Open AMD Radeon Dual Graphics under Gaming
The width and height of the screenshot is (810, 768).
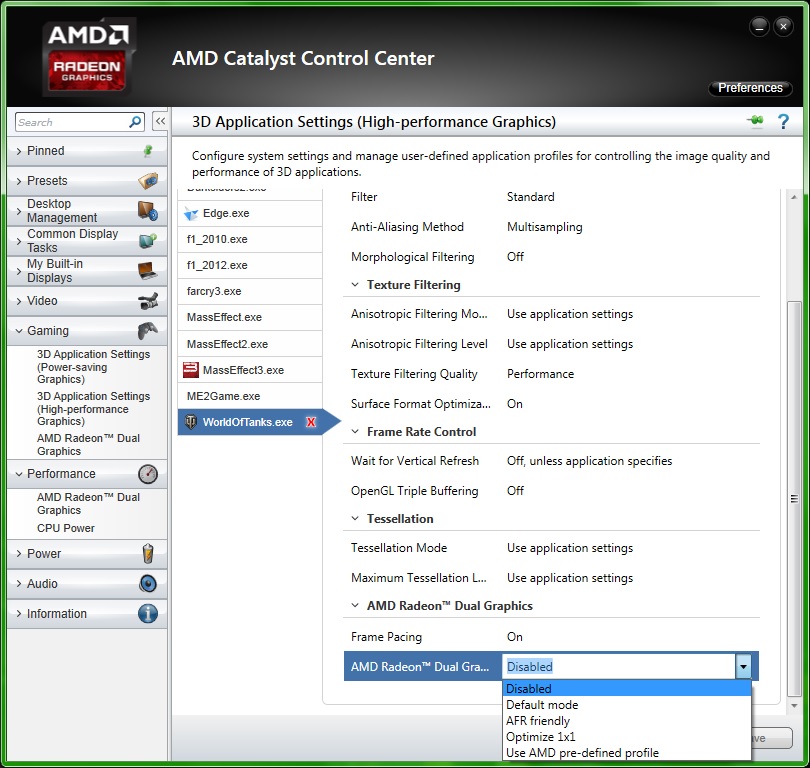coord(88,445)
